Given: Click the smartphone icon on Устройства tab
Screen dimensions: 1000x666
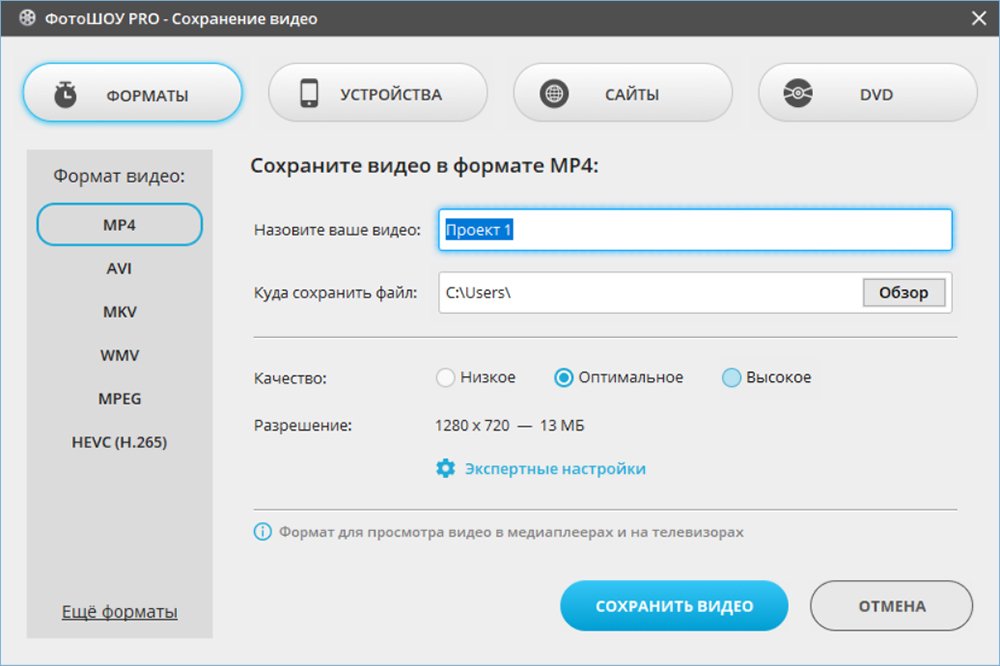Looking at the screenshot, I should coord(309,94).
